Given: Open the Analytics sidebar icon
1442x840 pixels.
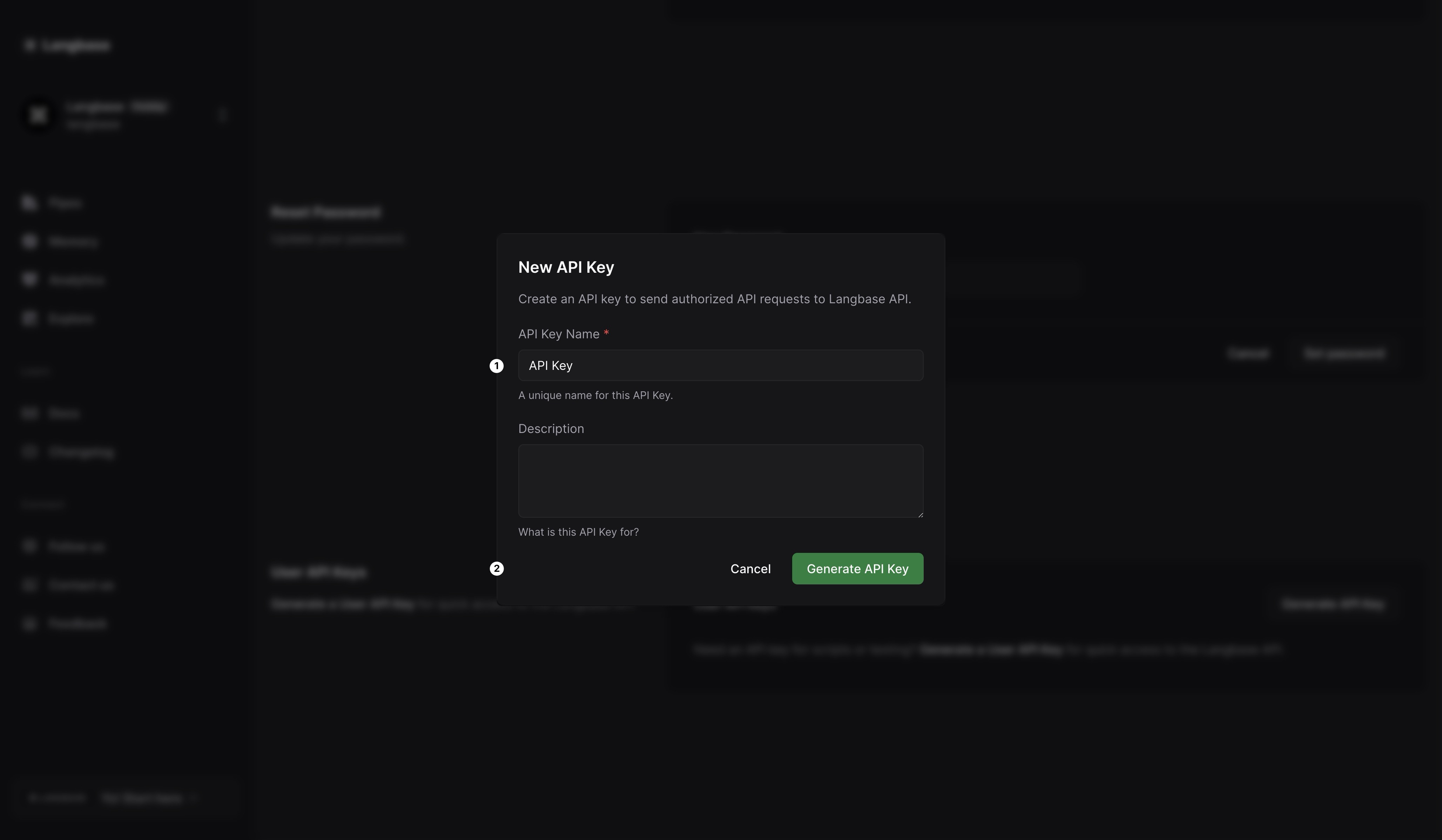Looking at the screenshot, I should pos(29,279).
